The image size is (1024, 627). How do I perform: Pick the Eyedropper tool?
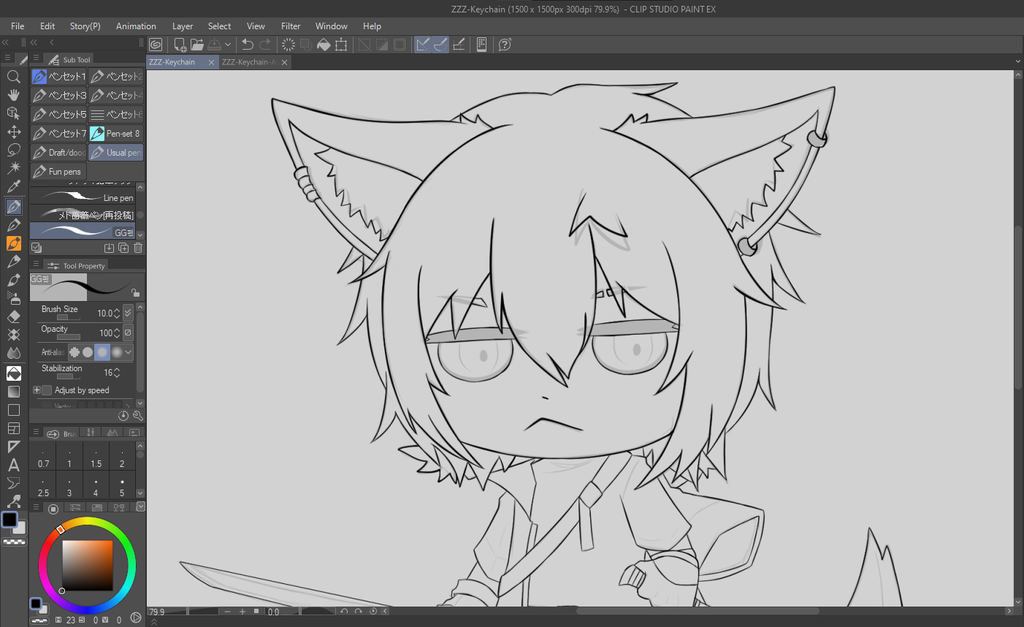[x=14, y=187]
